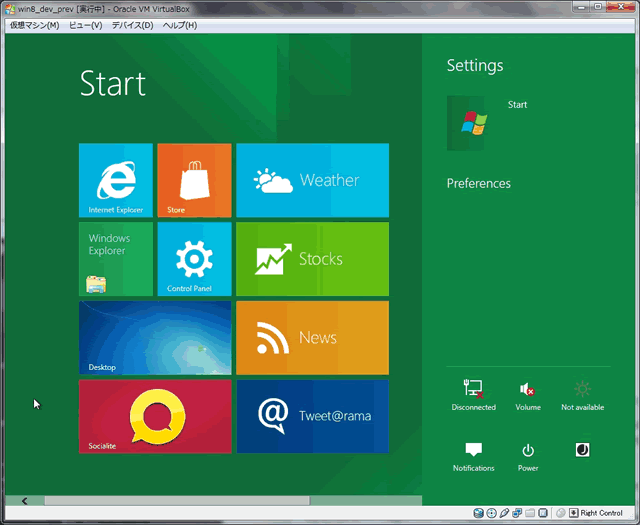
Task: Click VirtualBox display status icon
Action: pos(543,513)
